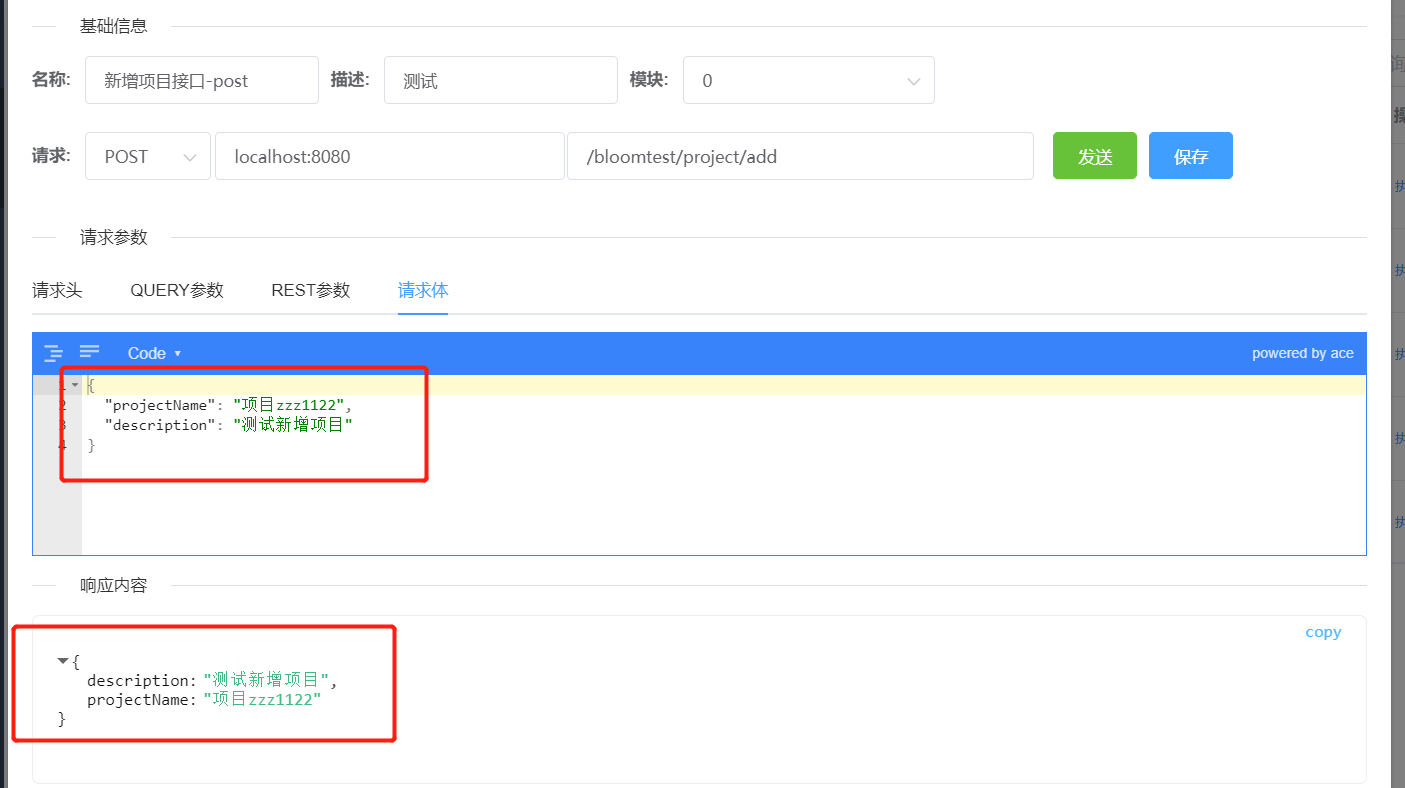
Task: Select the 请求体 tab
Action: [423, 290]
